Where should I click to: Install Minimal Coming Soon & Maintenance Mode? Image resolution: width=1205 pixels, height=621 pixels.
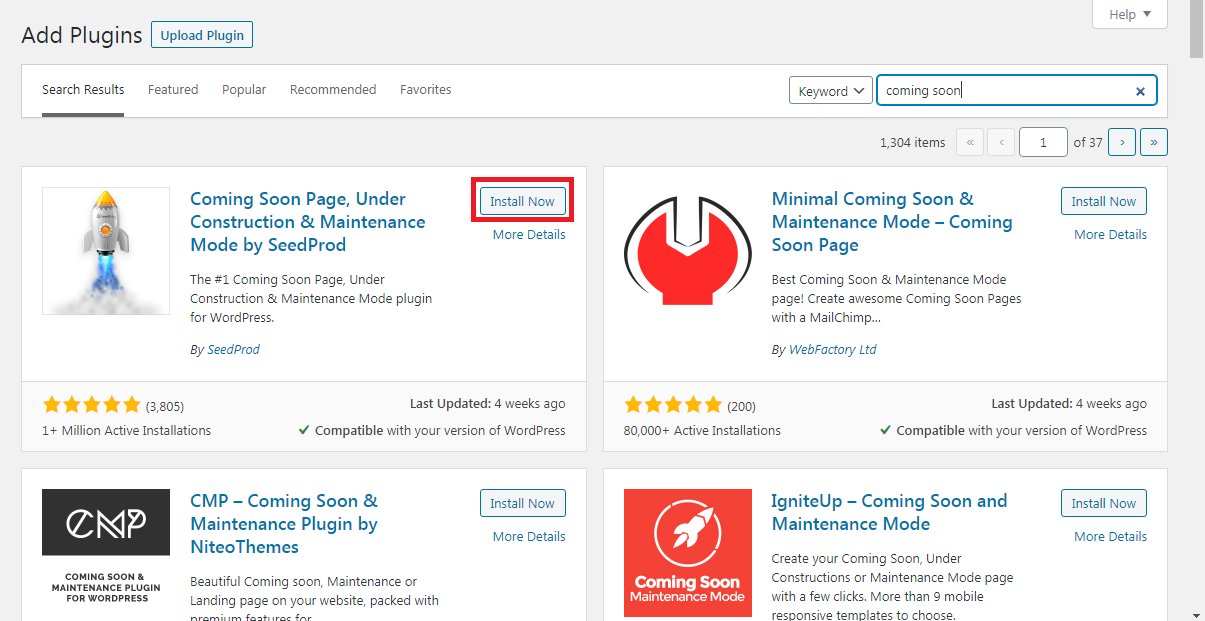pos(1104,201)
